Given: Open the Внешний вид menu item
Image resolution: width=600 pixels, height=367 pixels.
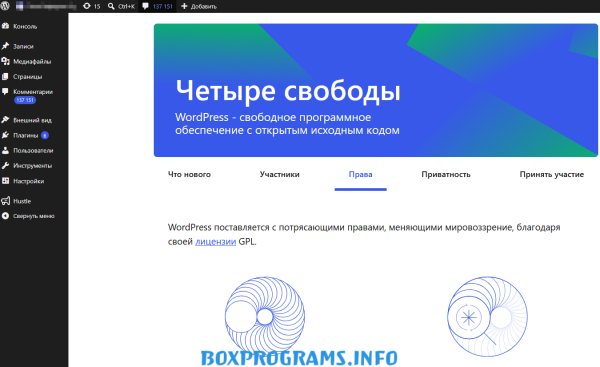Looking at the screenshot, I should (34, 120).
